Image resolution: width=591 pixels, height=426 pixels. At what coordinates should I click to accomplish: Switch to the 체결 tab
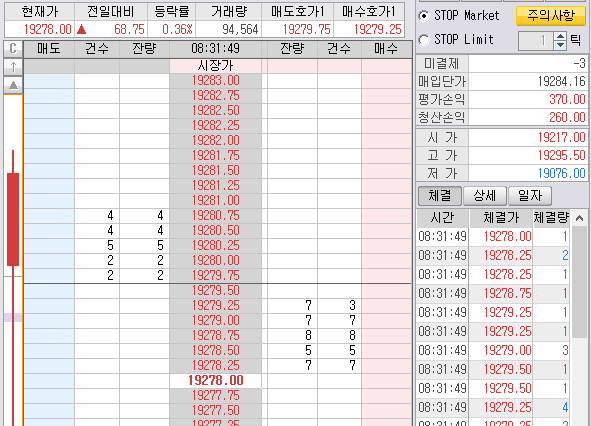(x=439, y=196)
